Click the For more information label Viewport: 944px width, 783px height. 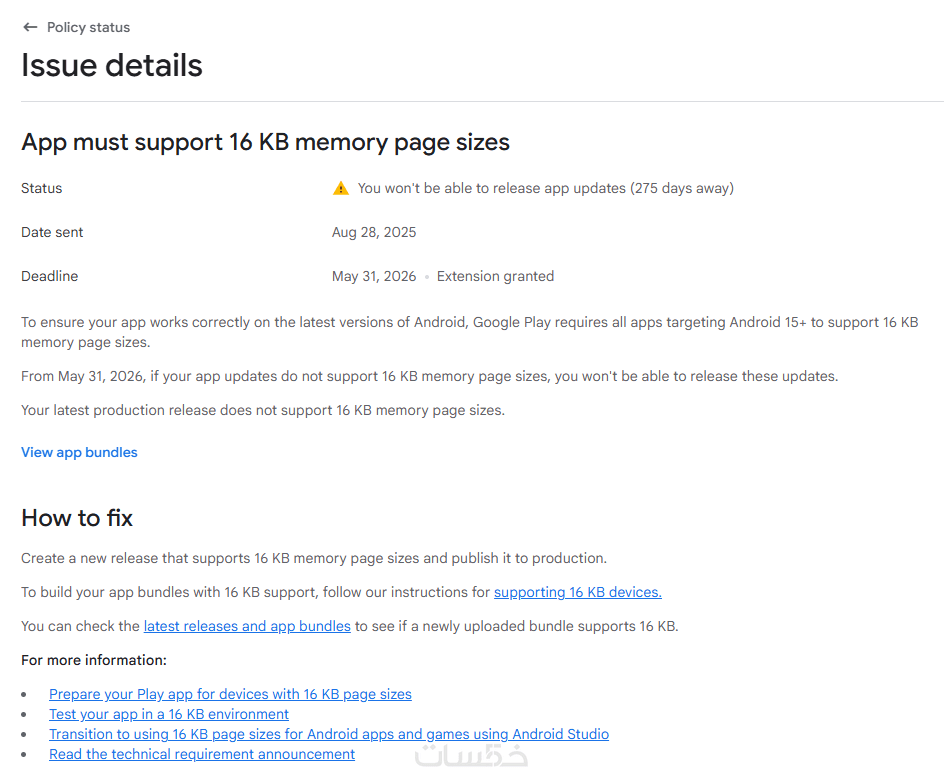[x=94, y=660]
